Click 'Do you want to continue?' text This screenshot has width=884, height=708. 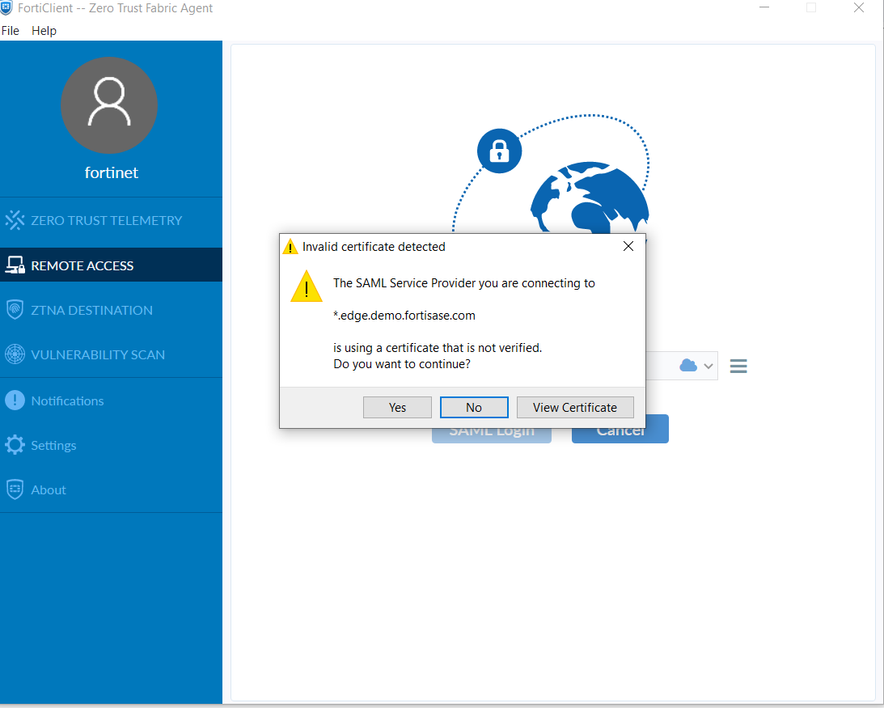(x=402, y=364)
